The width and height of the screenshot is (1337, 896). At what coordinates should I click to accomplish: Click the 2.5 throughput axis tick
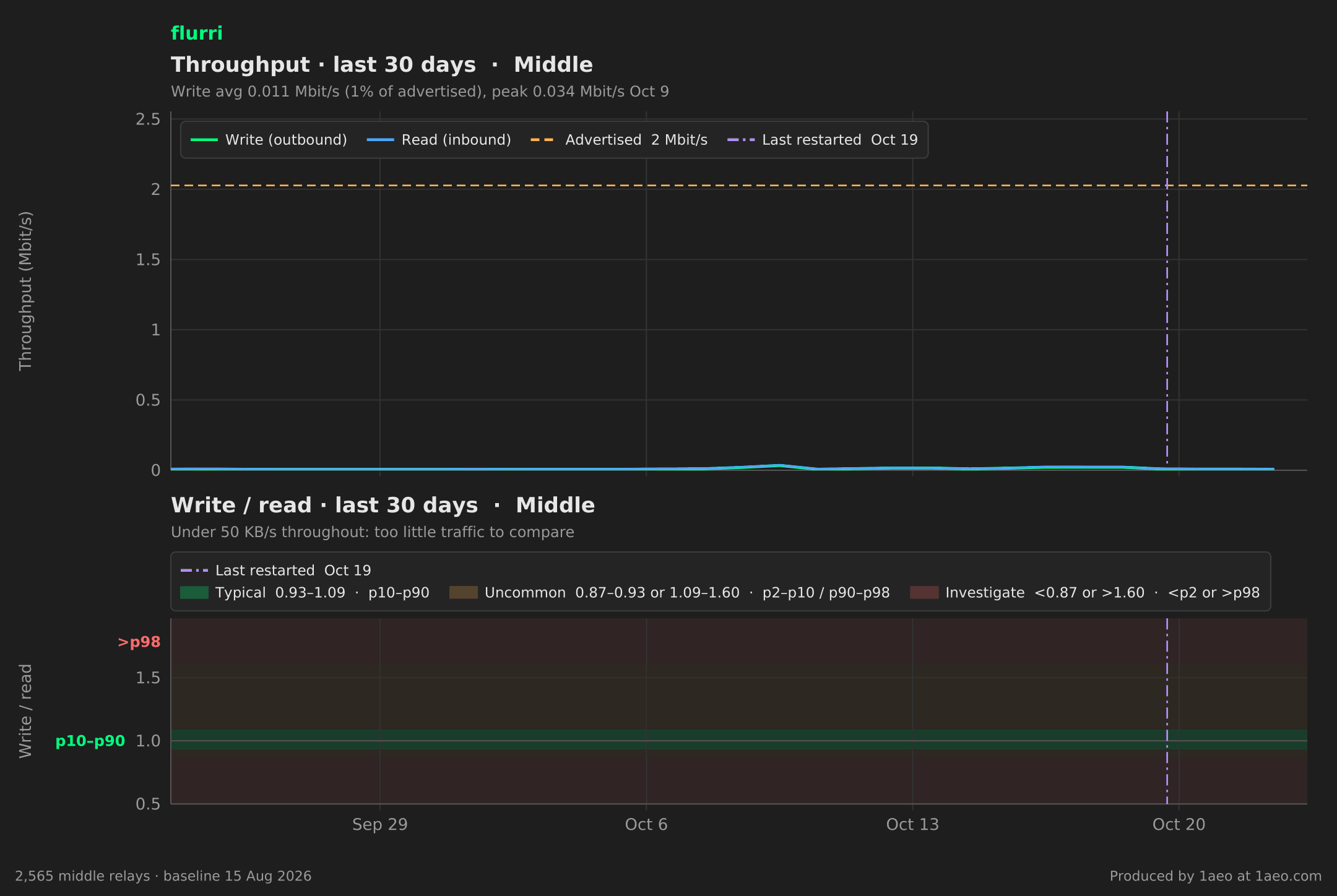click(148, 119)
